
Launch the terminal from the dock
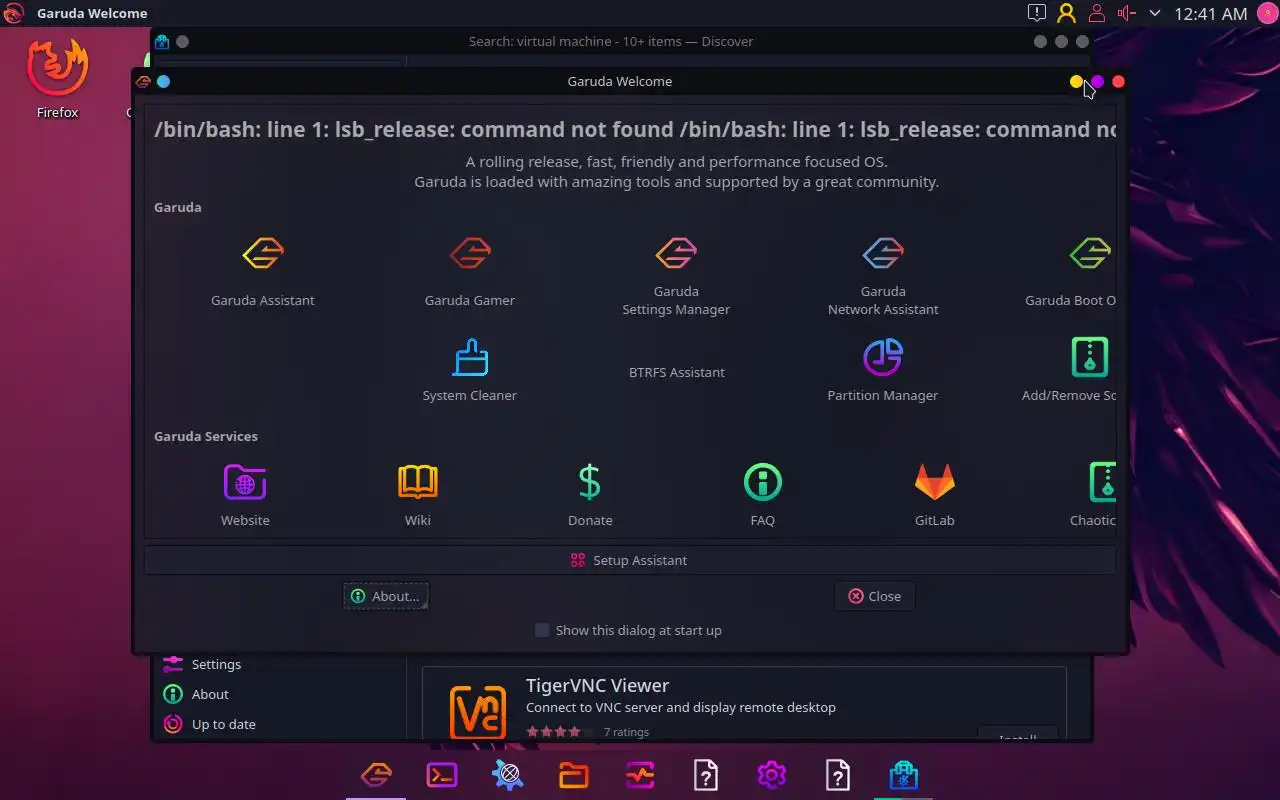coord(442,775)
